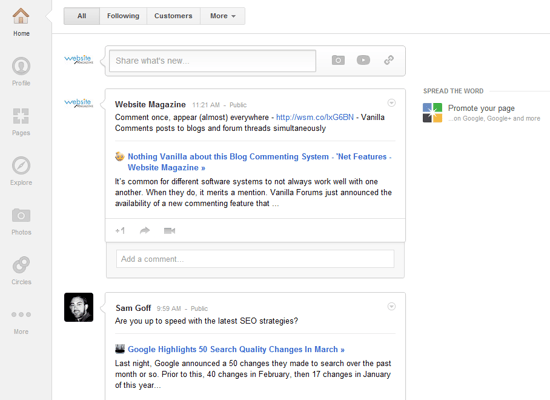Click the Add a comment field
Viewport: 550px width, 400px height.
click(x=255, y=259)
